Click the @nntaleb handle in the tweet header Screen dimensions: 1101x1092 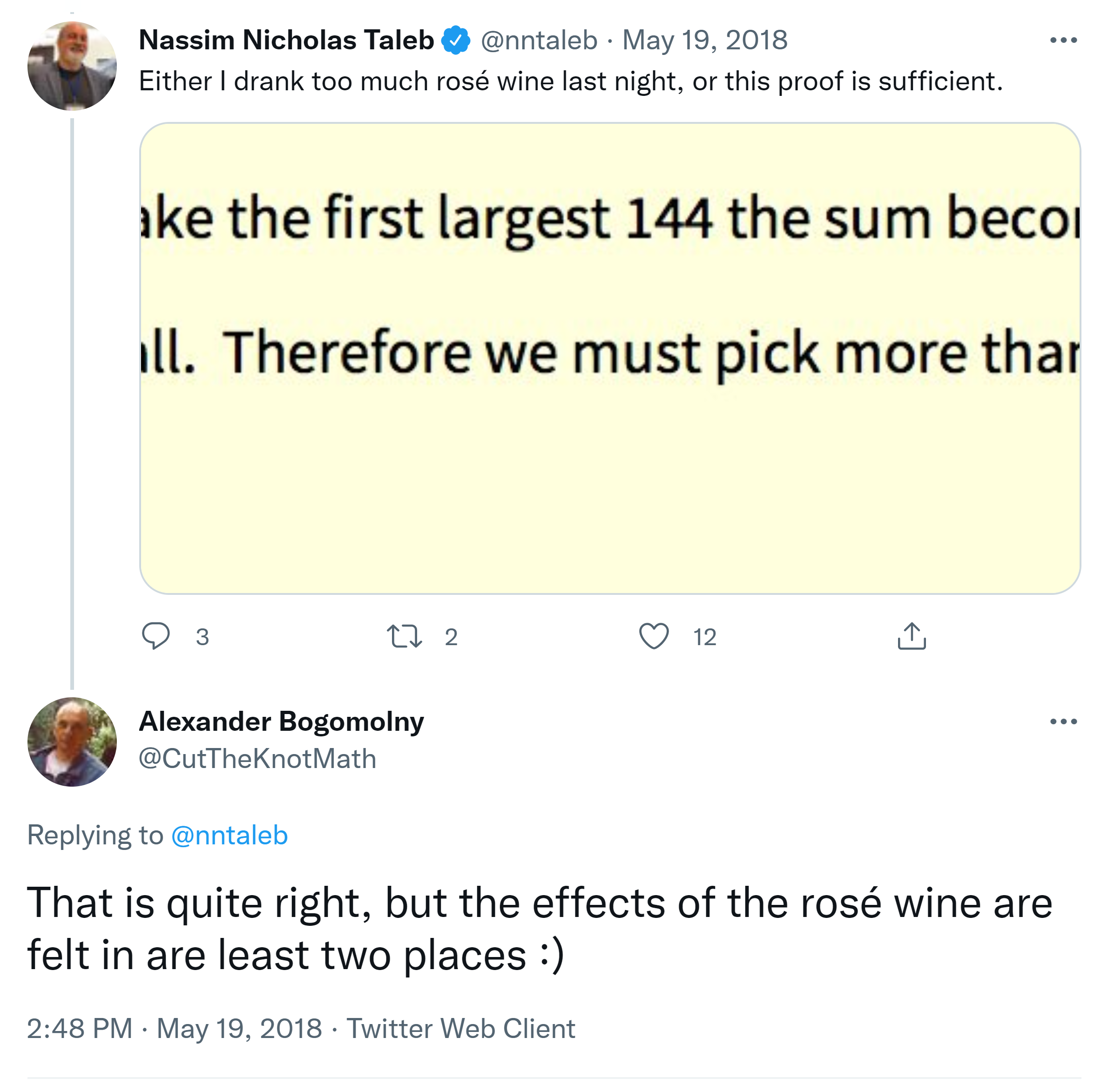[x=539, y=40]
